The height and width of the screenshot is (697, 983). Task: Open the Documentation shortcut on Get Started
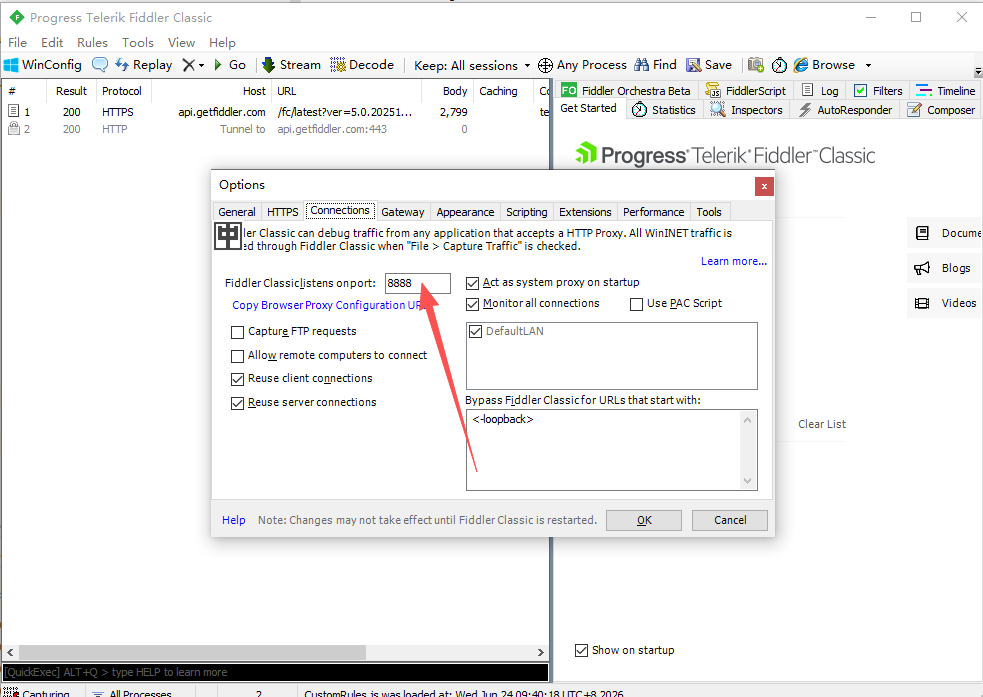pos(947,233)
